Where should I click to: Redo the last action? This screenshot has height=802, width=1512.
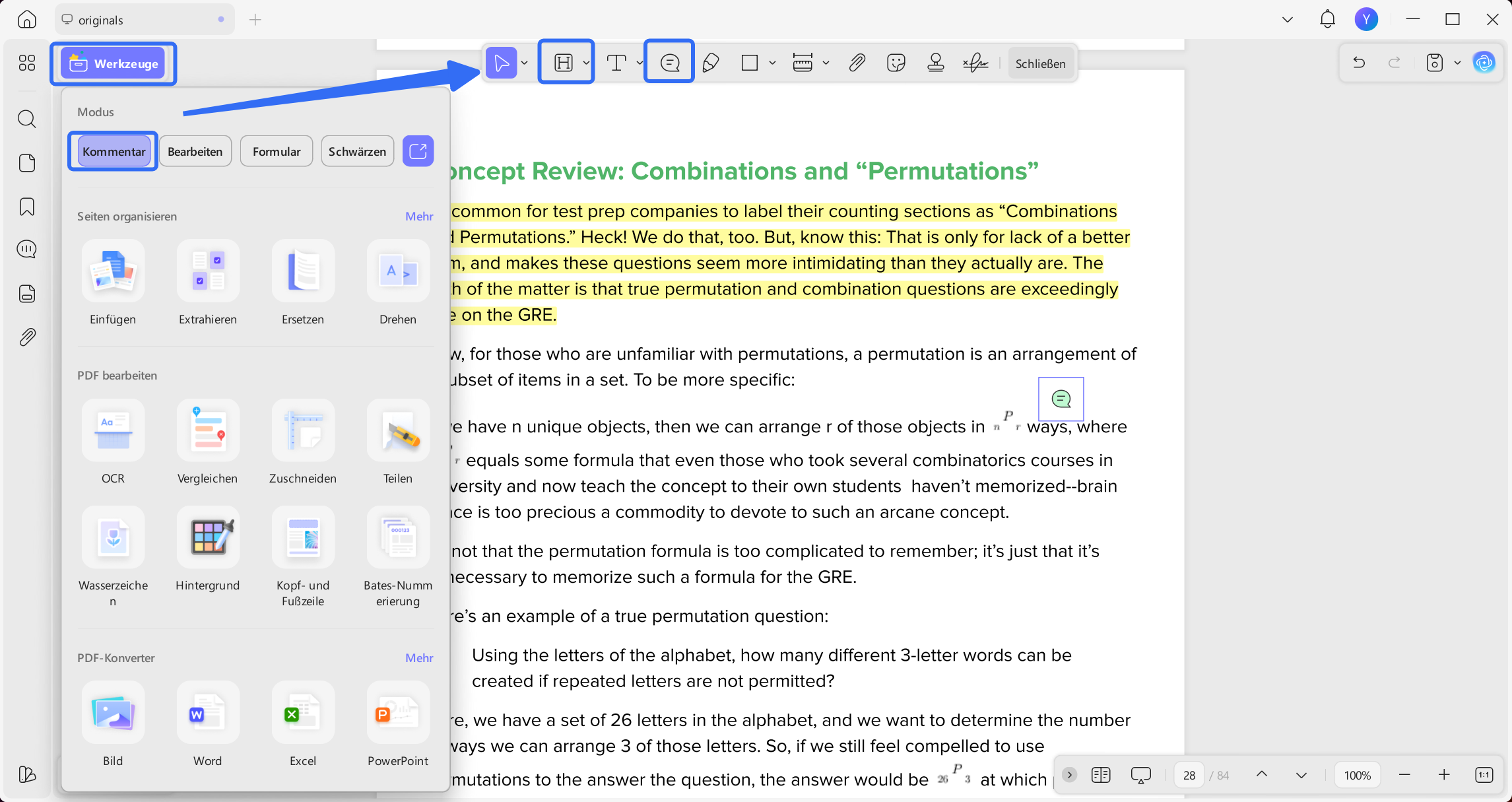point(1395,63)
